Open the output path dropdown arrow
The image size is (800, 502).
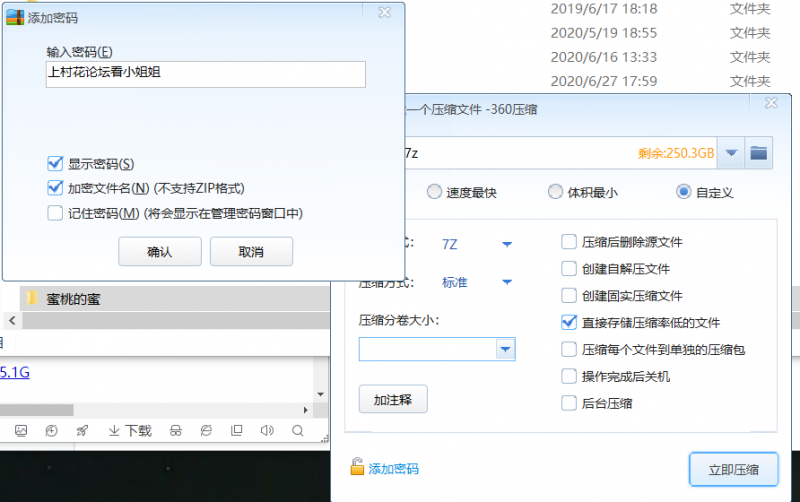click(x=731, y=153)
